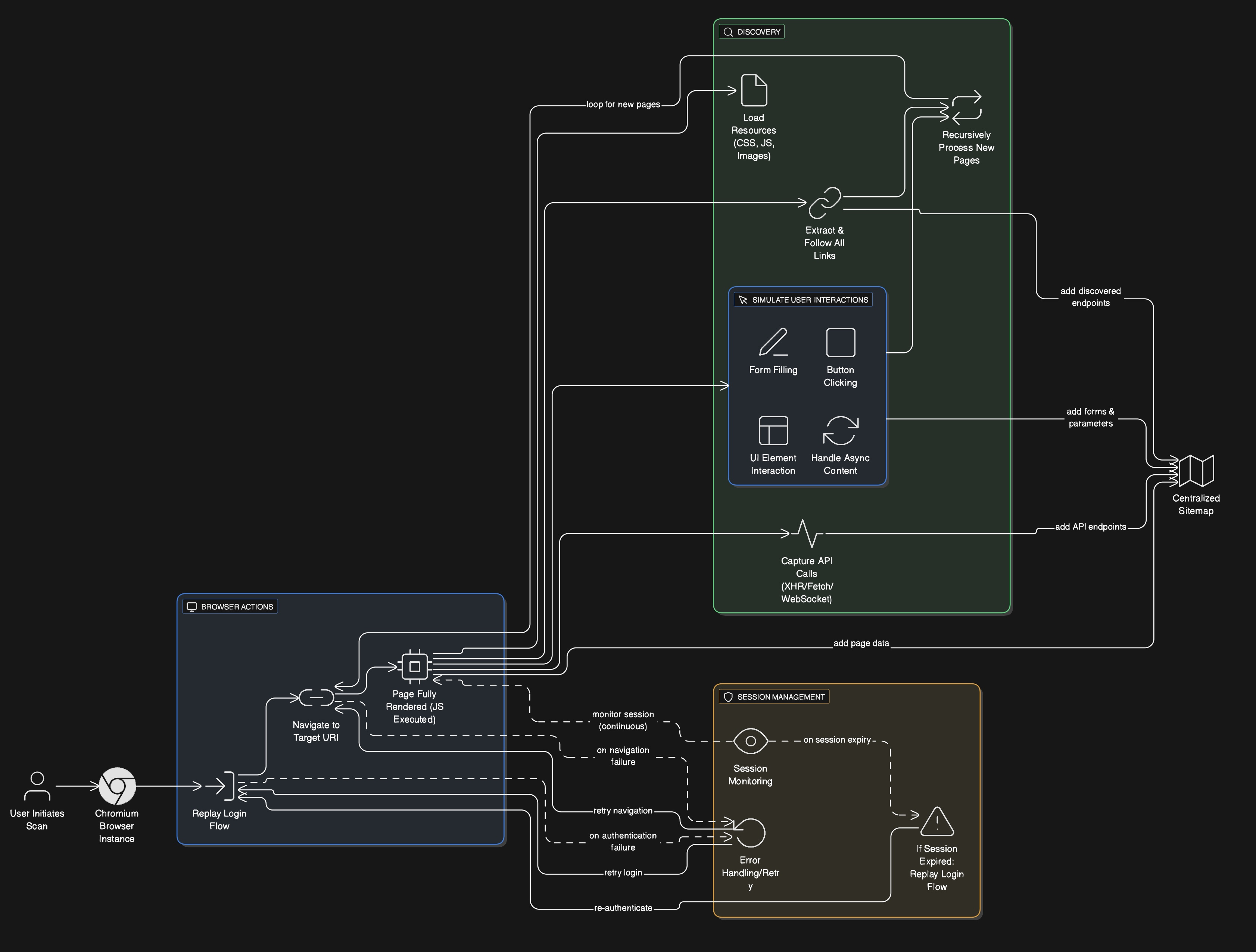Viewport: 1256px width, 952px height.
Task: Click the 'If Session Expired: Replay Login Flow' caption
Action: (x=937, y=867)
